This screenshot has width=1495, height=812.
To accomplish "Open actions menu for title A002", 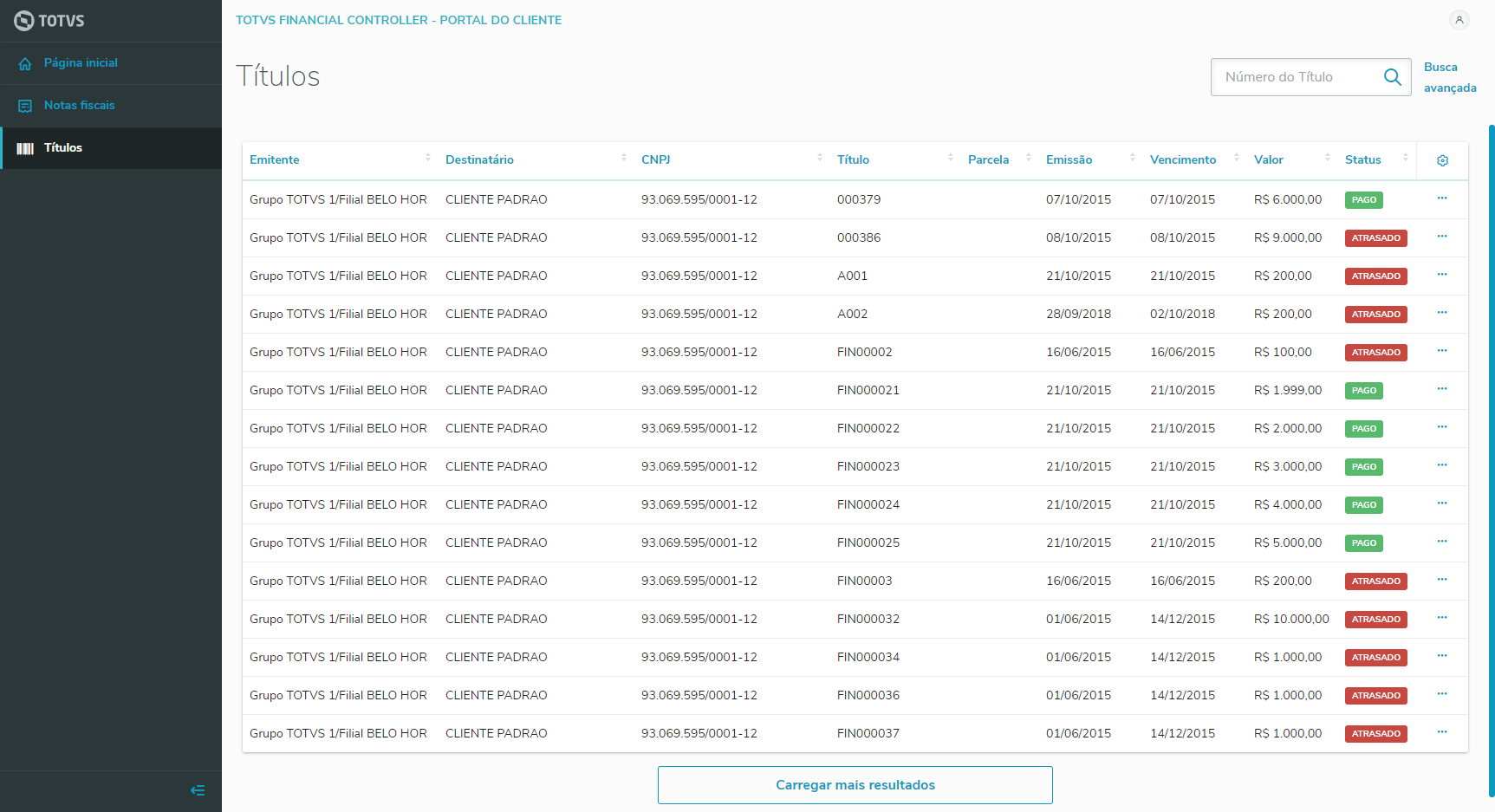I will pos(1442,313).
